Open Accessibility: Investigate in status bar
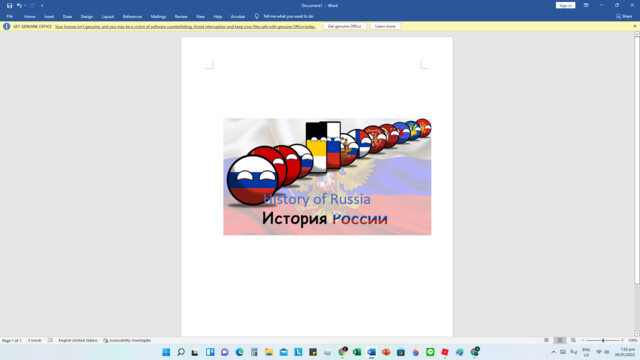This screenshot has height=360, width=640. tap(127, 340)
